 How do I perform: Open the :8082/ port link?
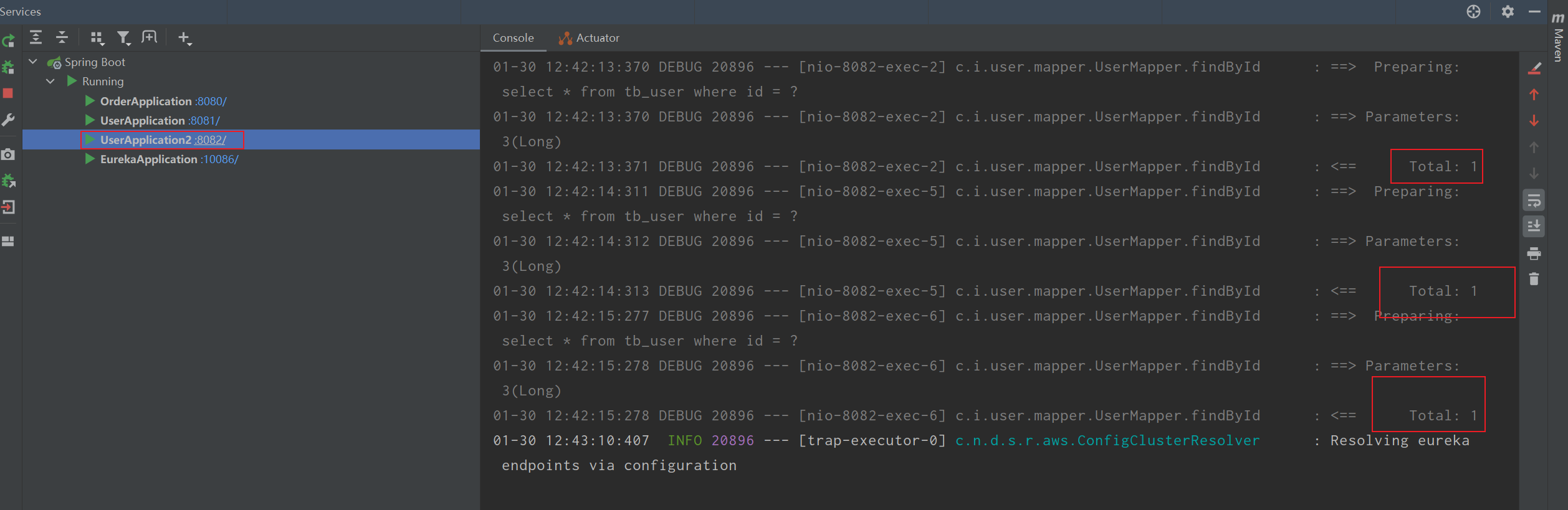(211, 139)
